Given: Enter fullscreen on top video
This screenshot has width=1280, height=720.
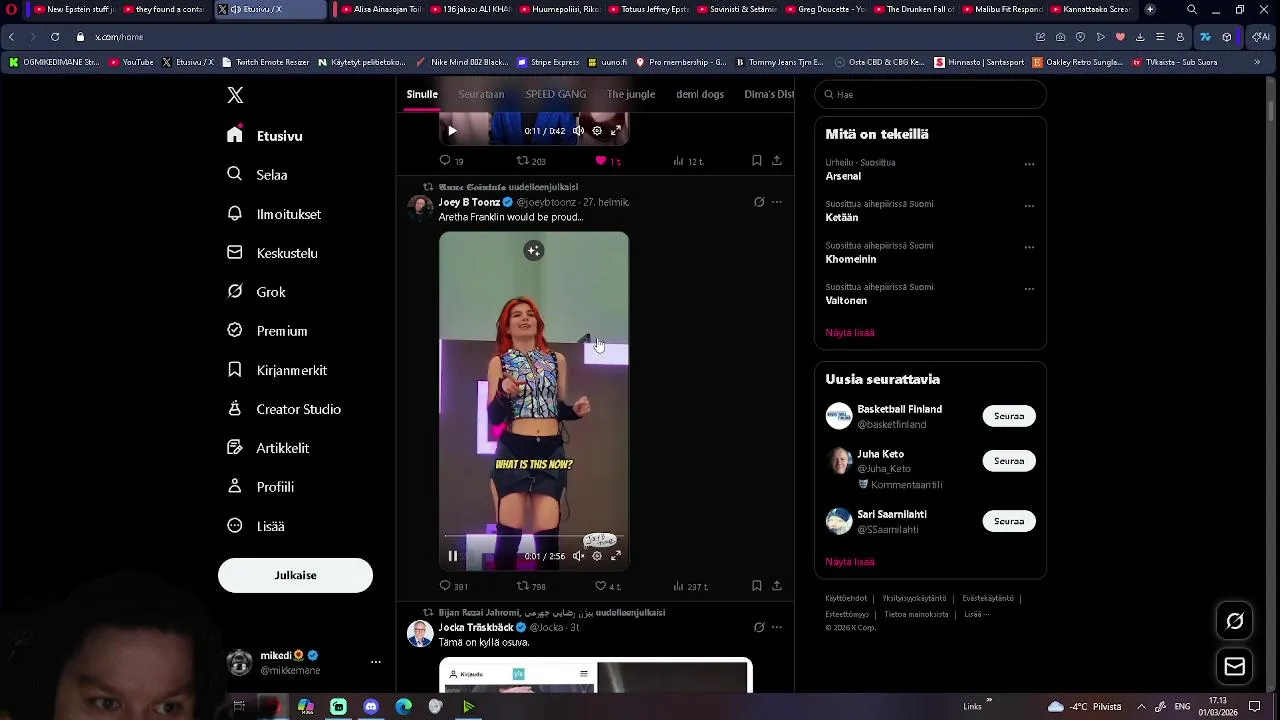Looking at the screenshot, I should coord(616,130).
